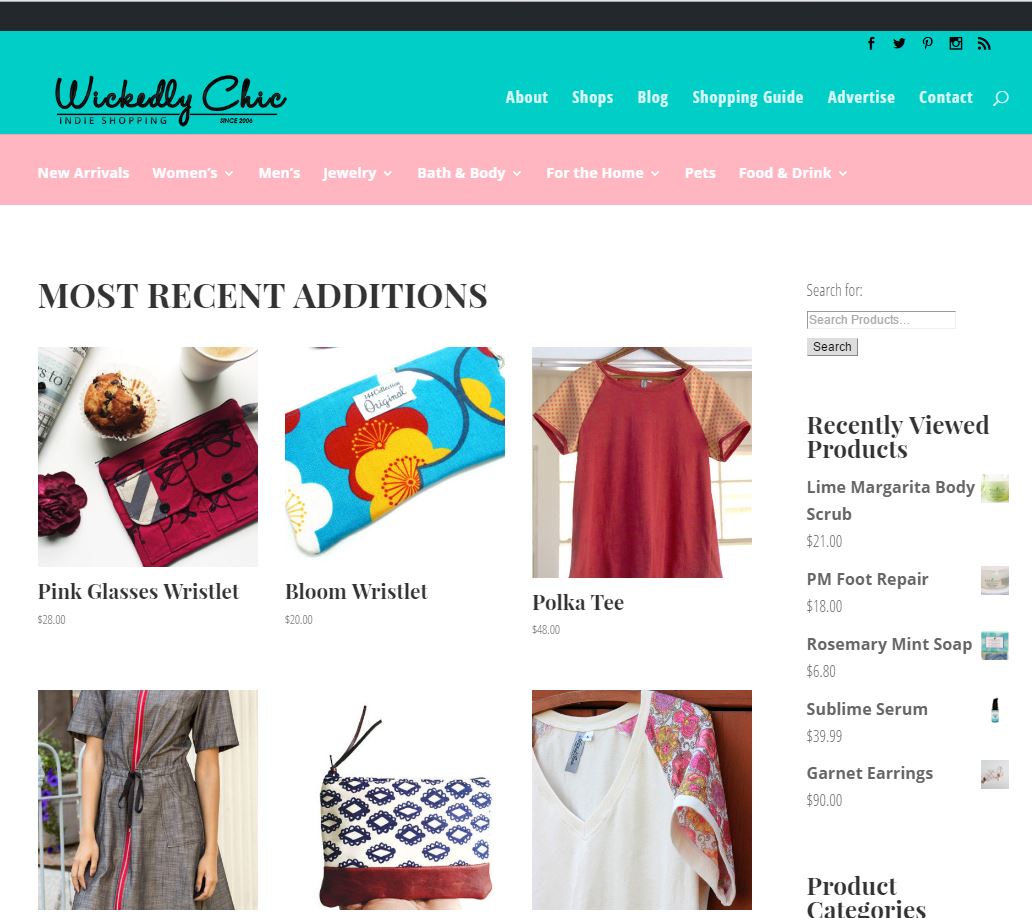The image size is (1032, 918).
Task: Go to the Shops menu item
Action: coord(592,97)
